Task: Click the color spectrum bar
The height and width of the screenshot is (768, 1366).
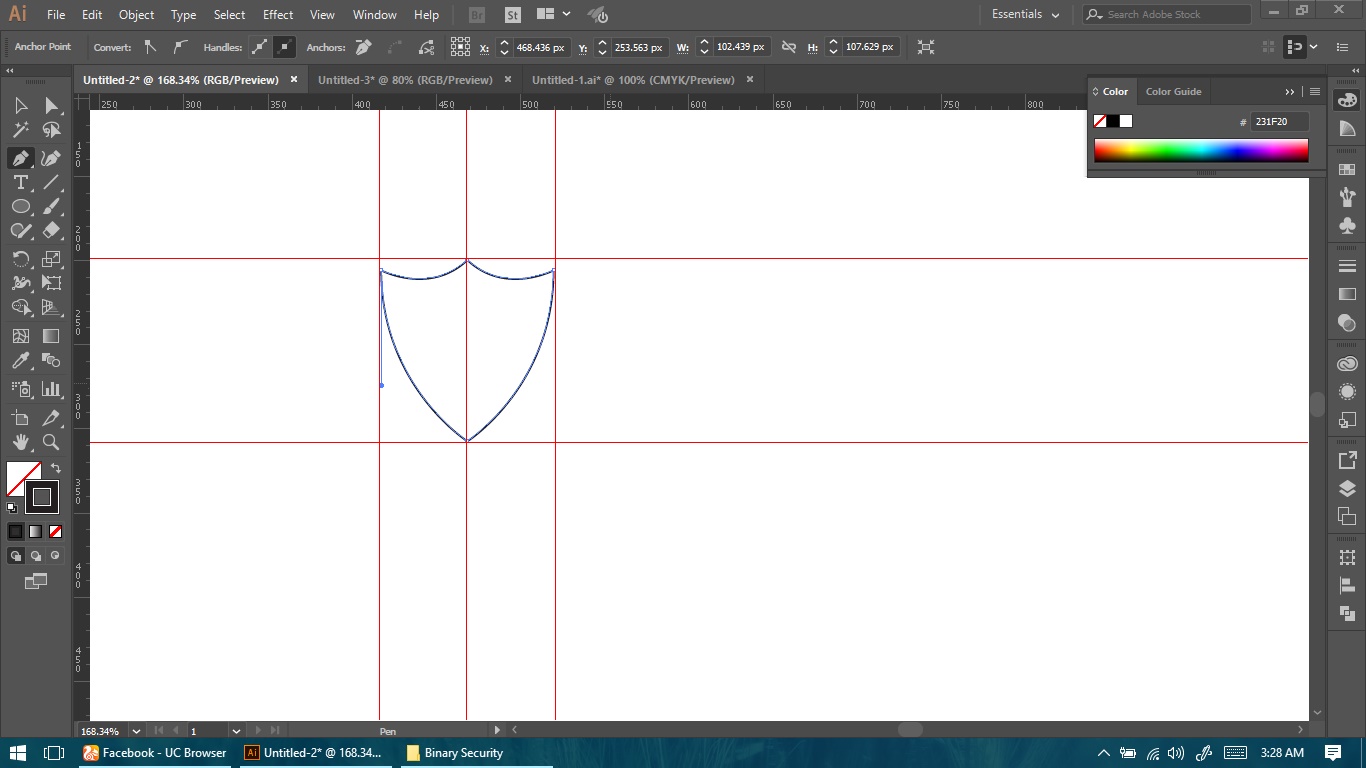Action: coord(1200,150)
